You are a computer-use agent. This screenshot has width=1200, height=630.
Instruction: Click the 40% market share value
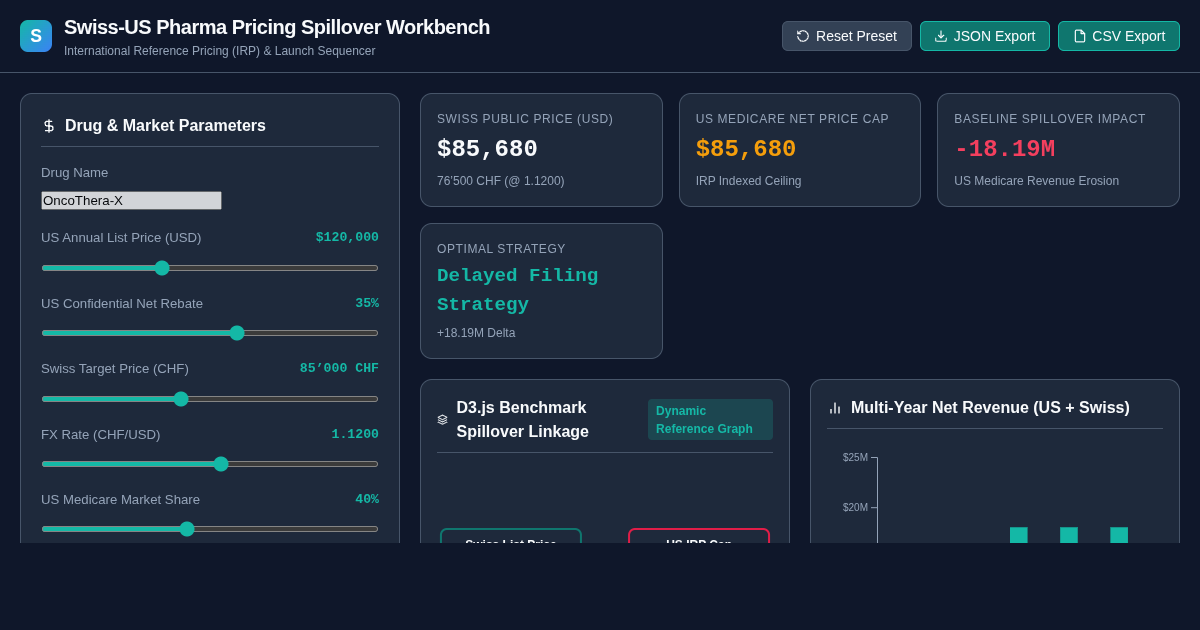(x=367, y=499)
